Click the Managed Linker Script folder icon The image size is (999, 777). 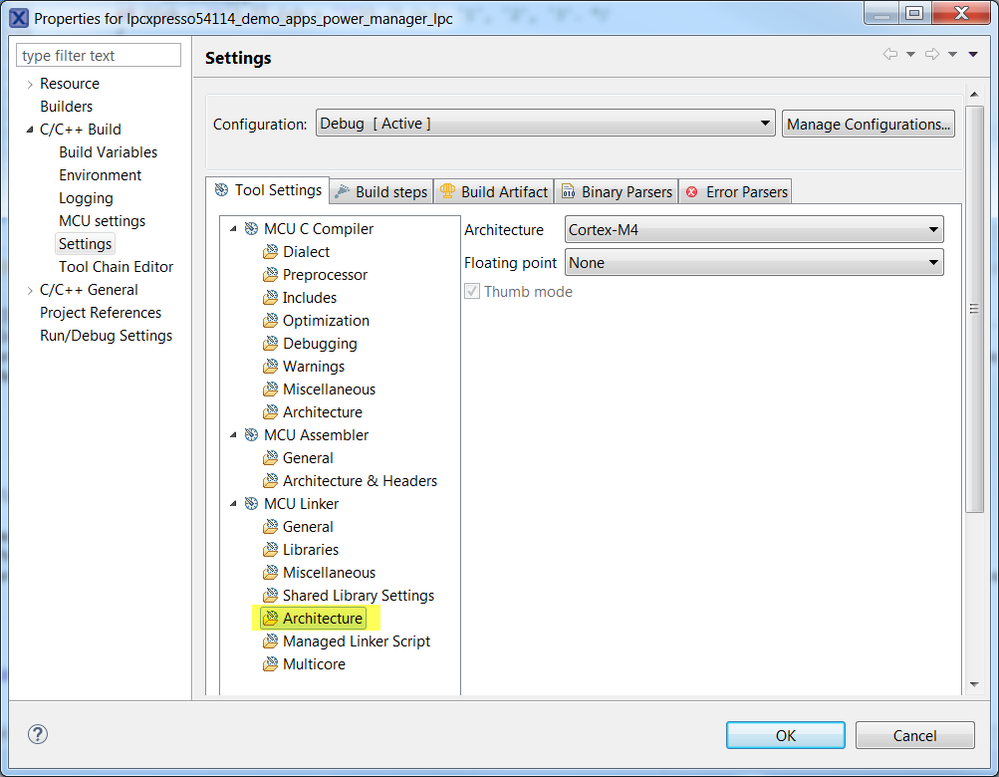[x=270, y=641]
